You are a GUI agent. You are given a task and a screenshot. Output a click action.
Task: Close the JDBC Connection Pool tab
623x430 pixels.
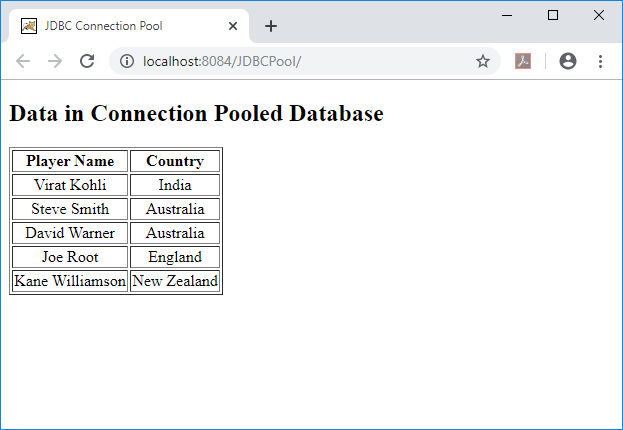[x=233, y=26]
